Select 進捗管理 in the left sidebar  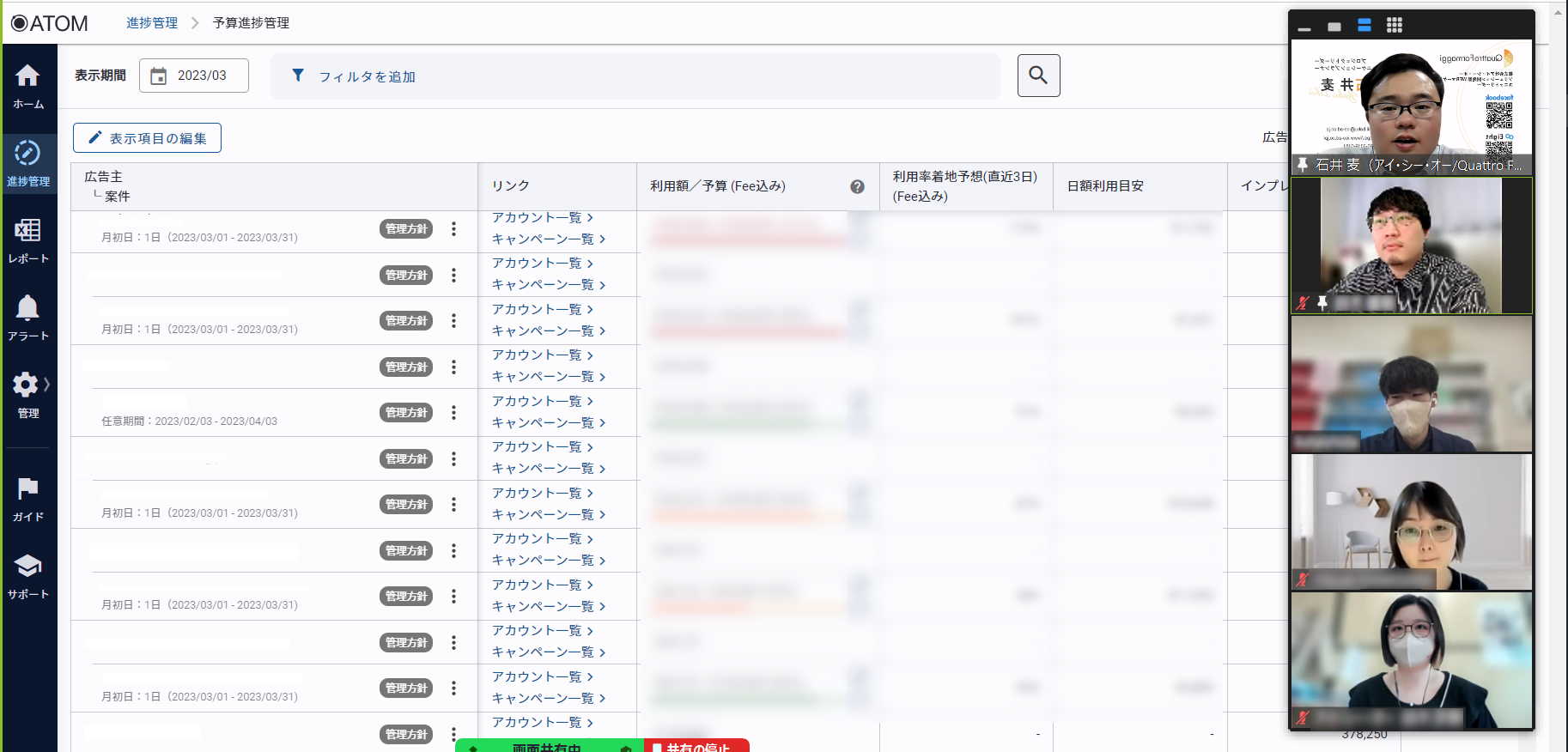click(27, 162)
